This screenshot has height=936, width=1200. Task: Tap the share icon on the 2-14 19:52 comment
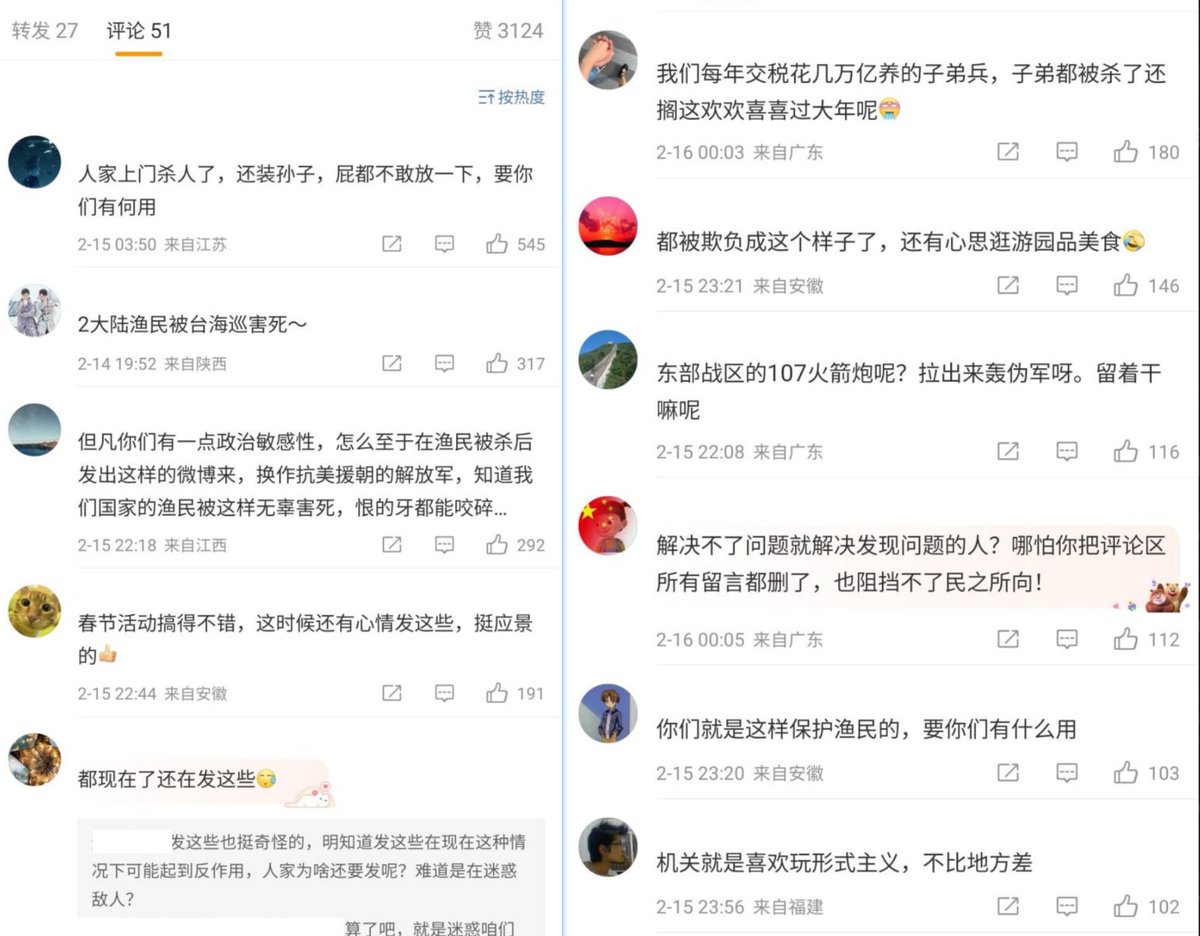tap(392, 364)
